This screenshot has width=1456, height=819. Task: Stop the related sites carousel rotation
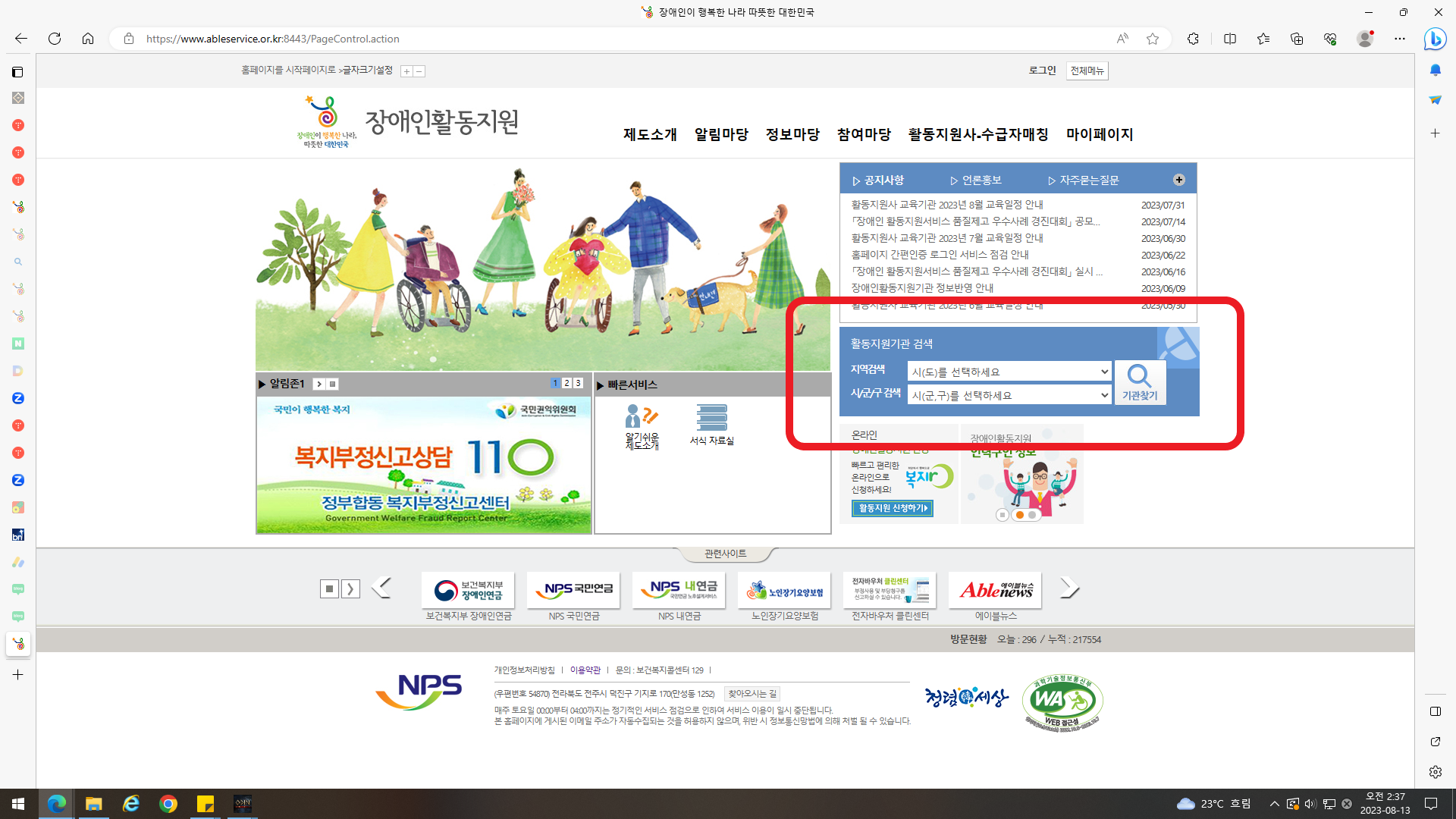(329, 588)
